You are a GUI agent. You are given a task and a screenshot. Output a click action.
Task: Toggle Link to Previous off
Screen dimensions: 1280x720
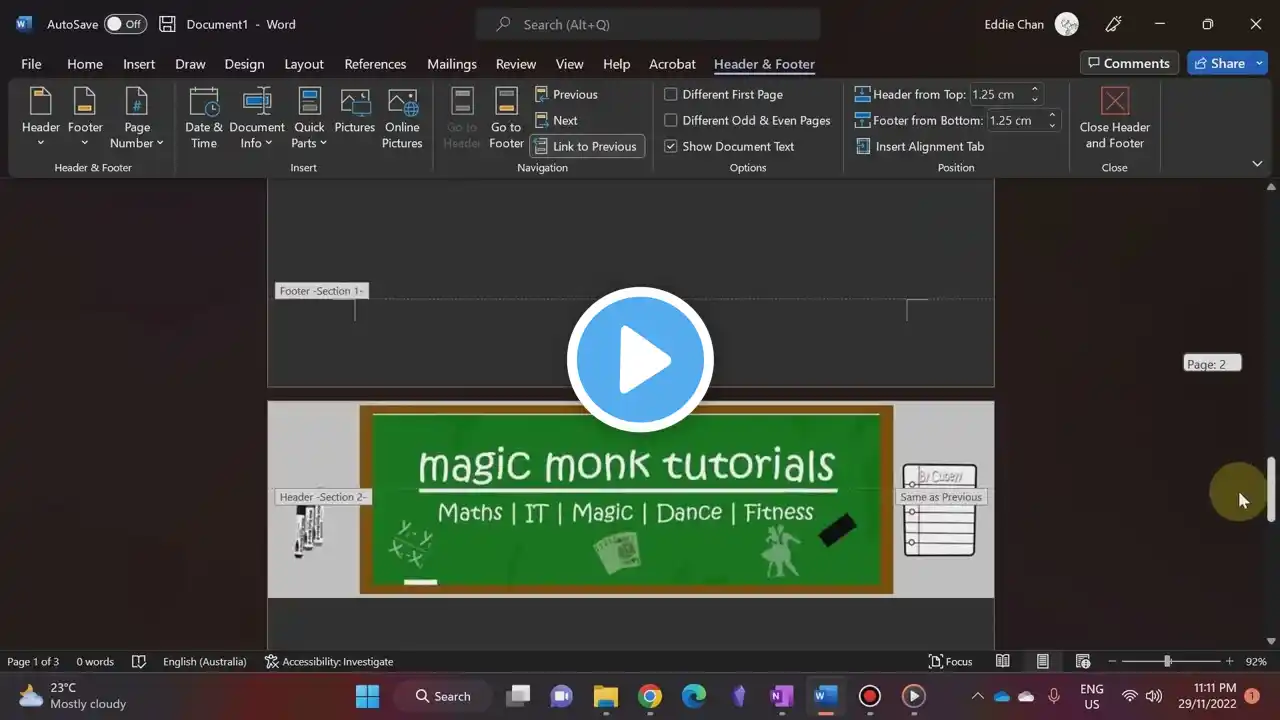pos(587,146)
